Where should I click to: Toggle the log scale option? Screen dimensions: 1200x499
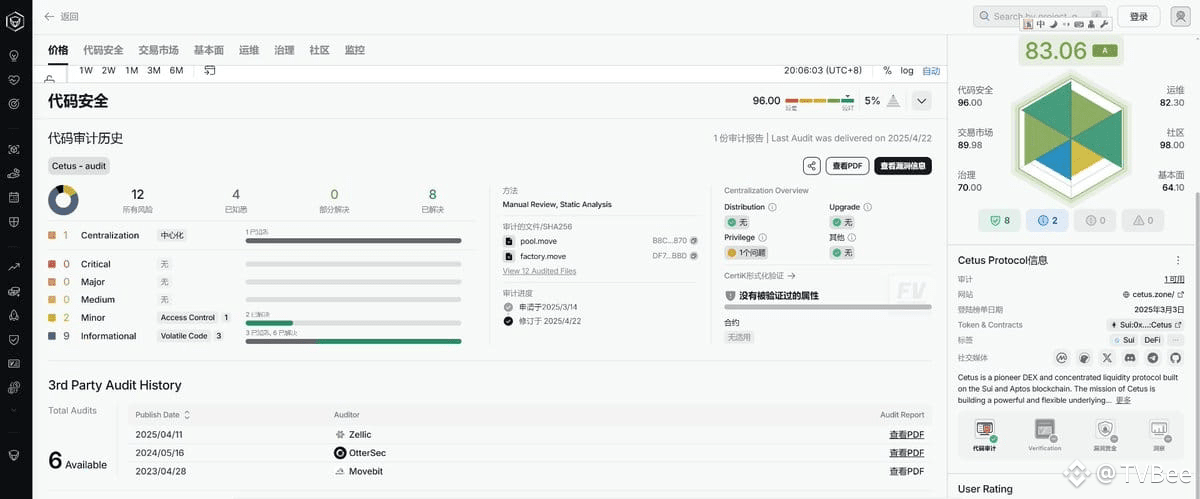pos(907,71)
